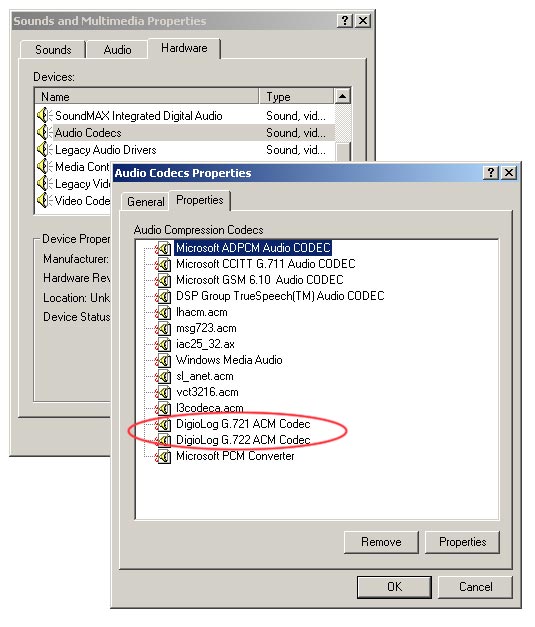535x627 pixels.
Task: Click the icon next to Microsoft GSM 6.10 Audio CODEC
Action: coord(163,280)
